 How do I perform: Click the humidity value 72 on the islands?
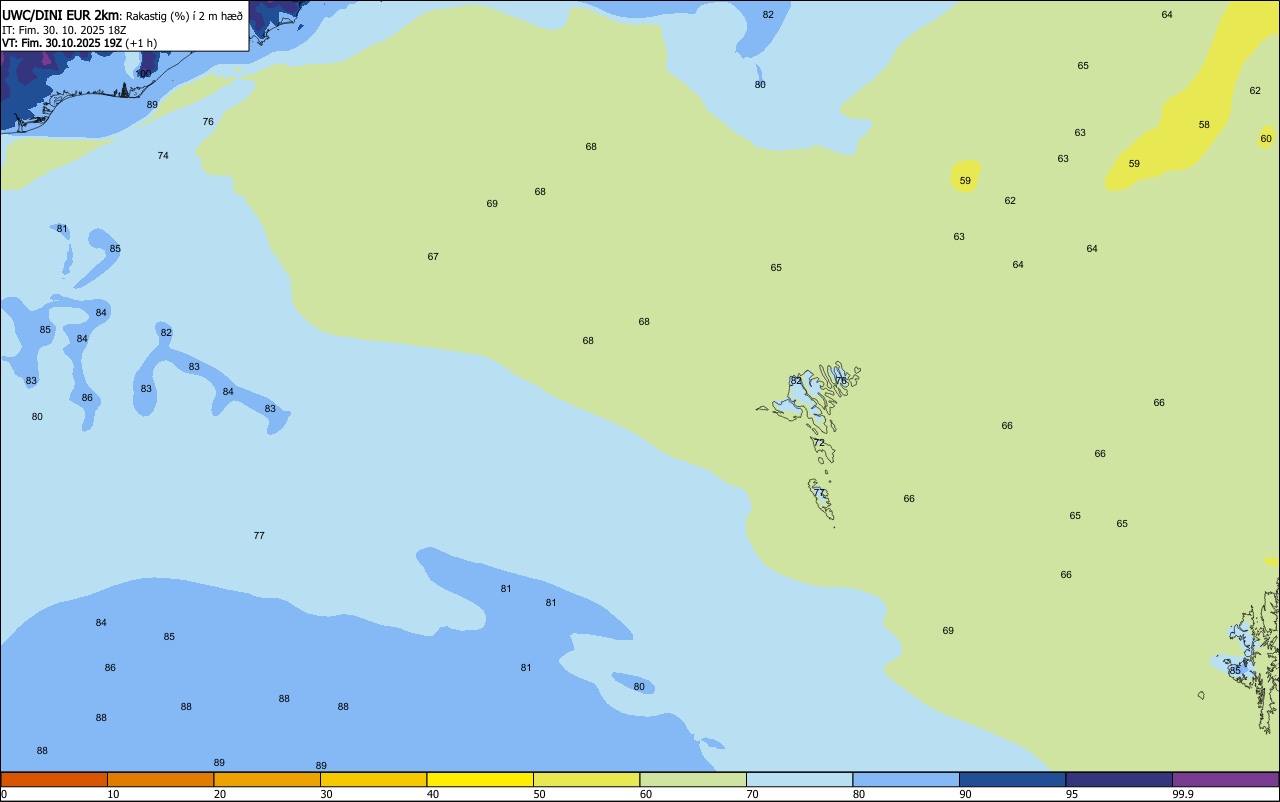[819, 443]
